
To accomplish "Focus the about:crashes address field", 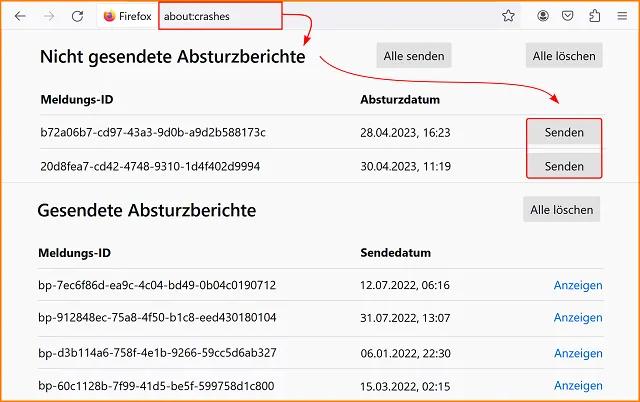I will [x=220, y=16].
